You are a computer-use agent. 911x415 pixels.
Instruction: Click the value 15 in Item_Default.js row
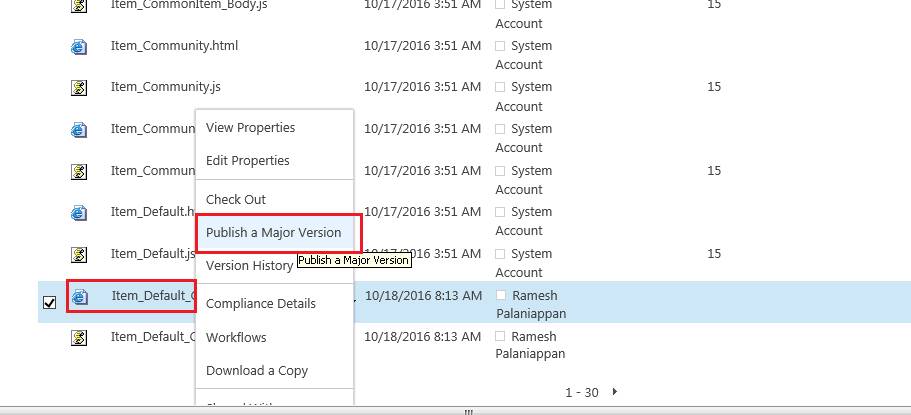pos(714,254)
